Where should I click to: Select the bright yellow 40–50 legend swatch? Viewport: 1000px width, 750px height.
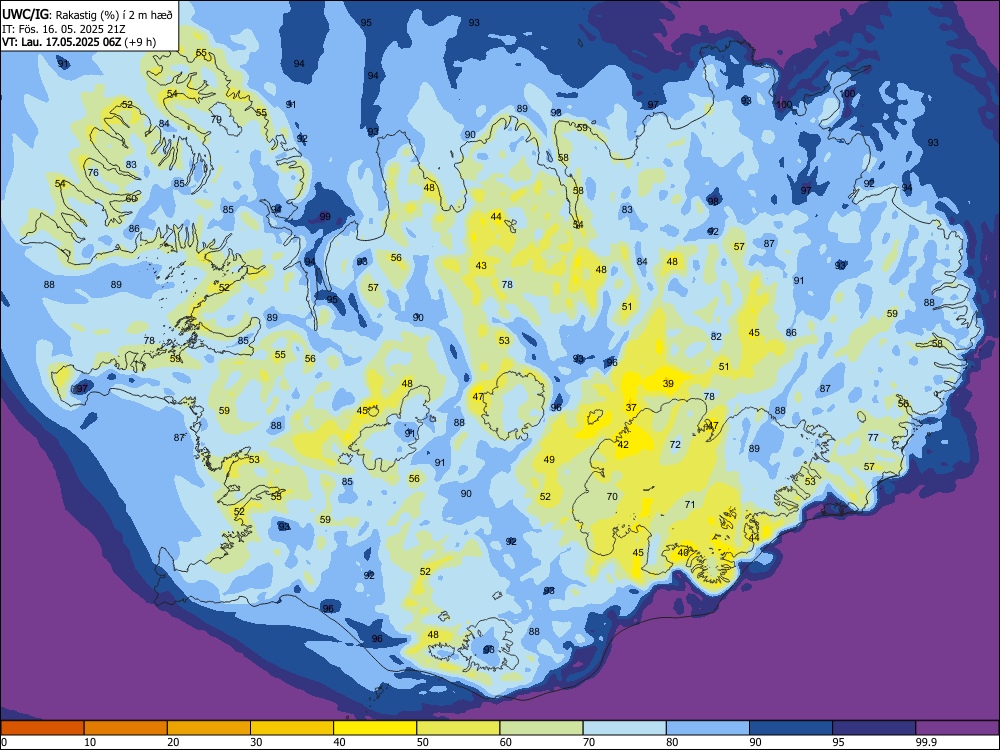375,728
